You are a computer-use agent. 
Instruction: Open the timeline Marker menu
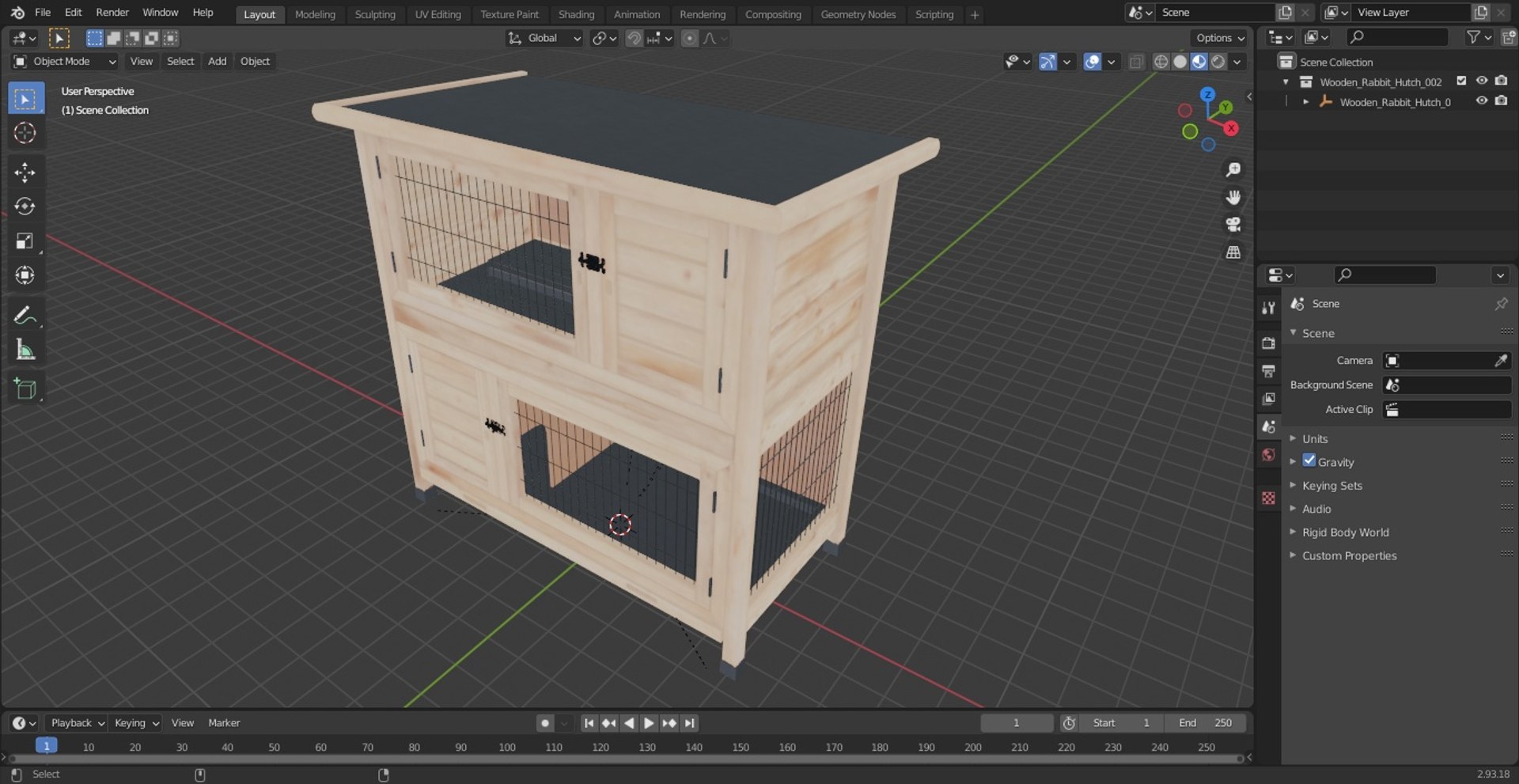coord(224,723)
